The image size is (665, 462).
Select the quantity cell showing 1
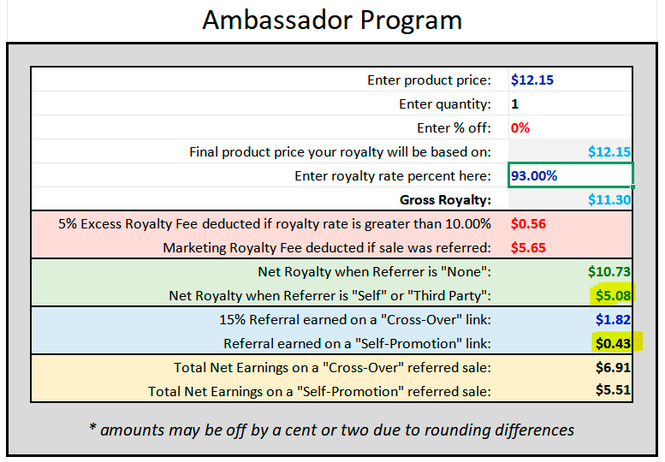pos(570,103)
